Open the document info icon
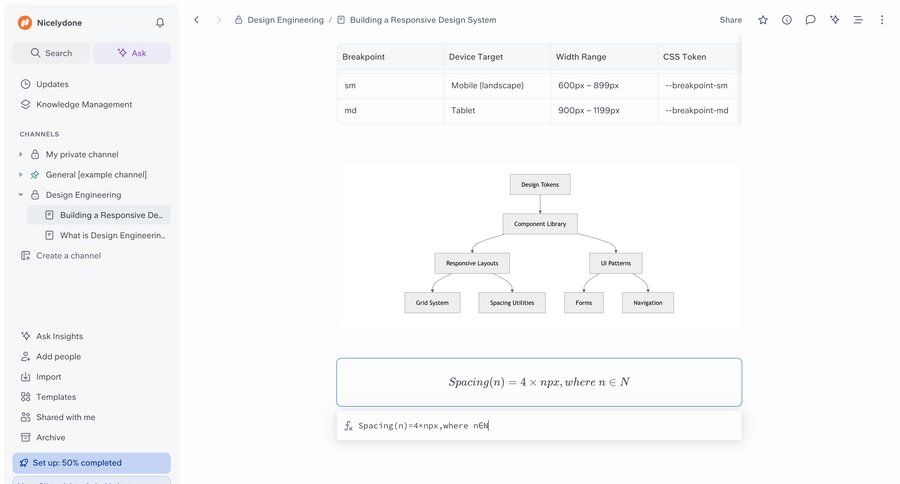The width and height of the screenshot is (900, 484). [x=787, y=20]
